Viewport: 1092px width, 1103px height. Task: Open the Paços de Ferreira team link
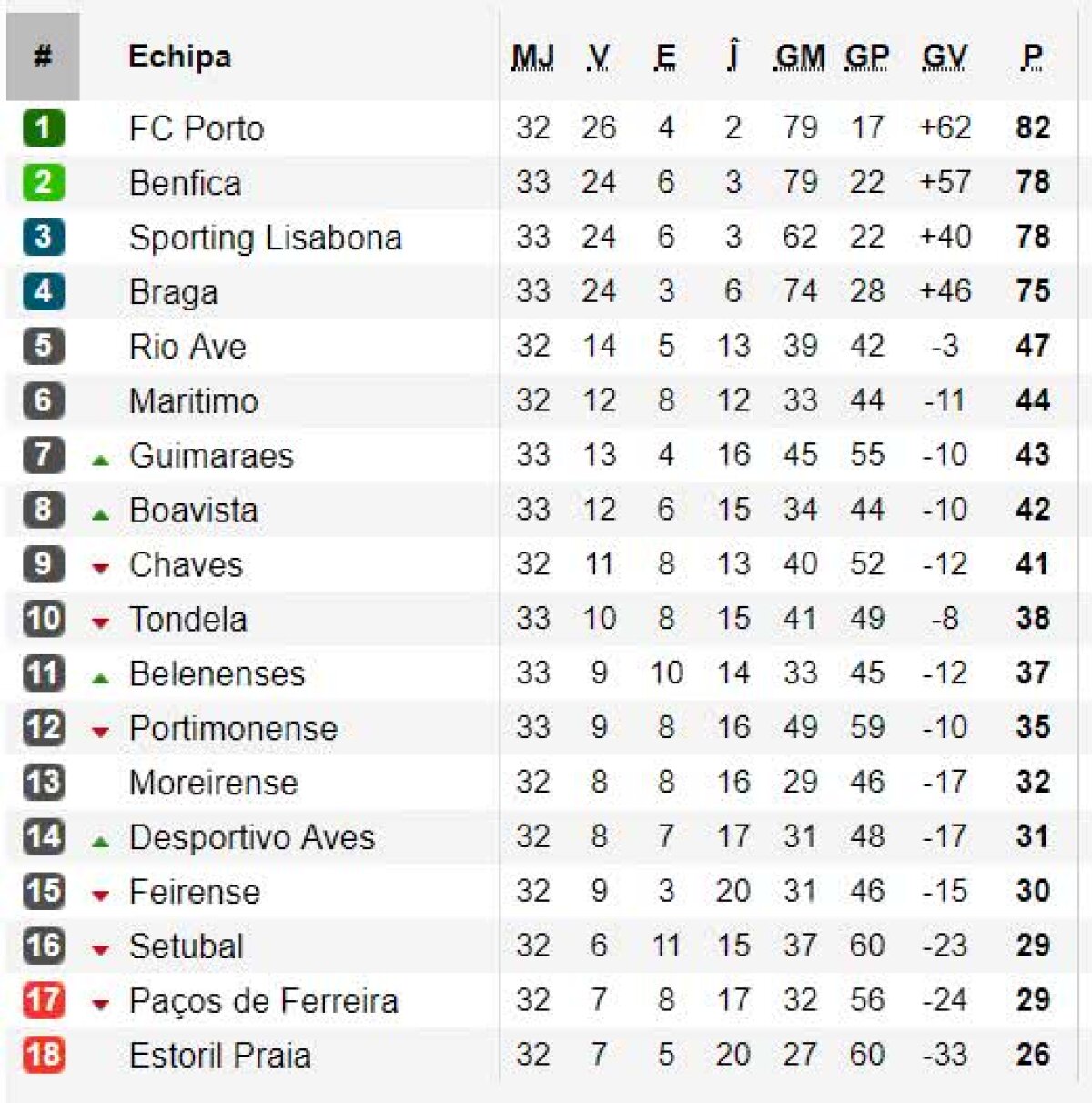(264, 1001)
